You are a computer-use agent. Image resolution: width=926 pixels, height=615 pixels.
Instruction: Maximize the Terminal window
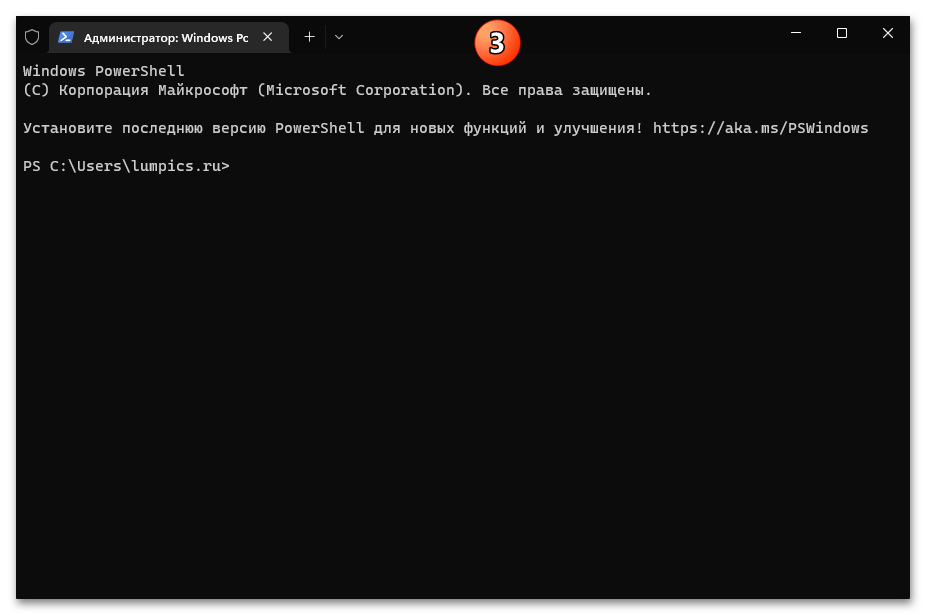(842, 33)
